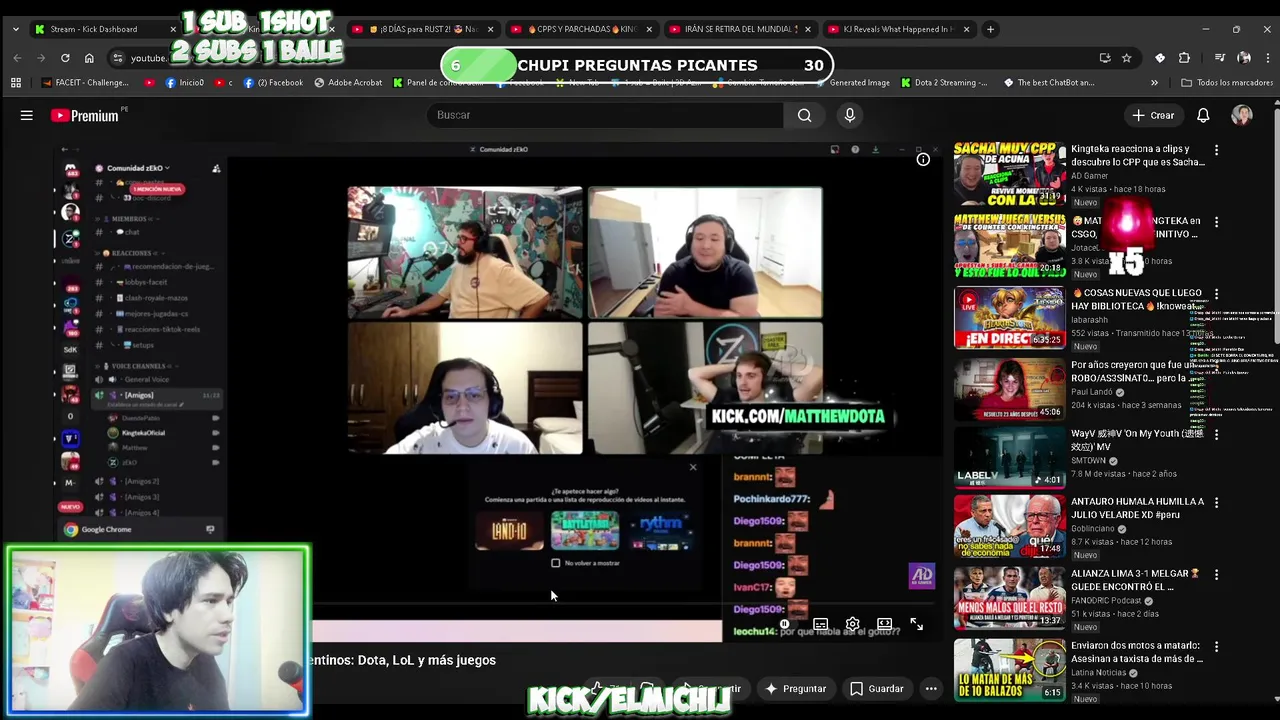Open Chrome media controls icon

(x=1220, y=58)
